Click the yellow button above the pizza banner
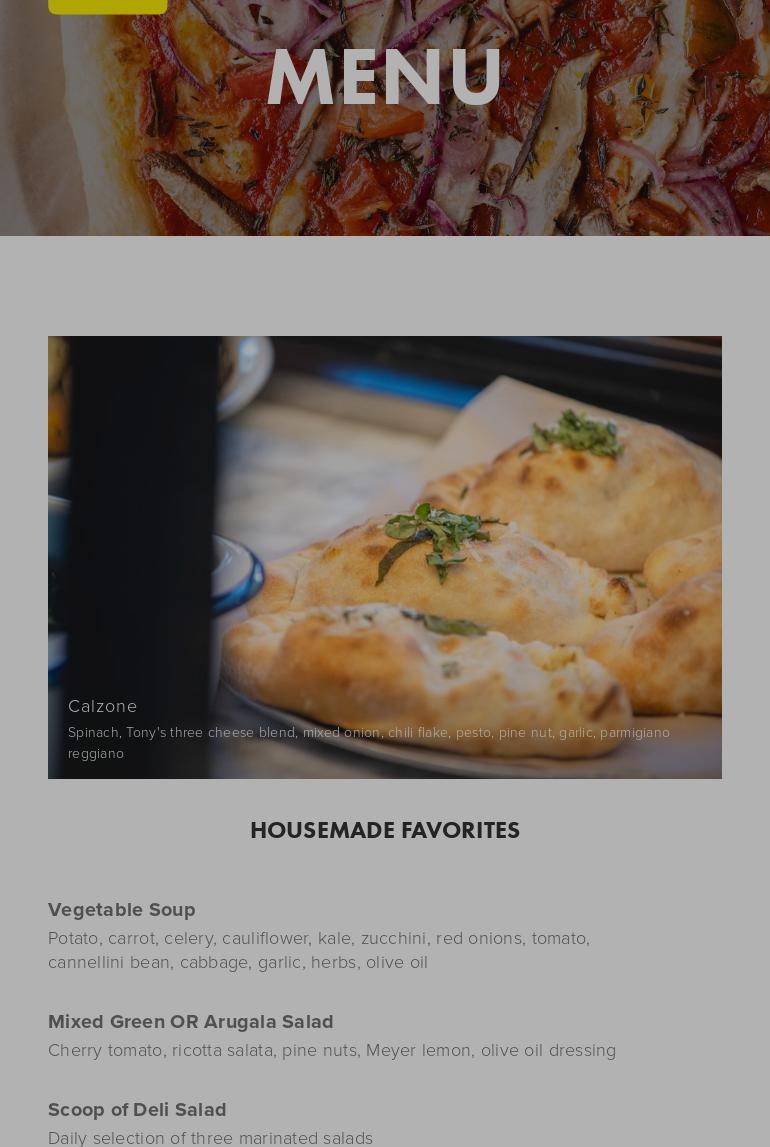The height and width of the screenshot is (1147, 770). click(x=107, y=7)
